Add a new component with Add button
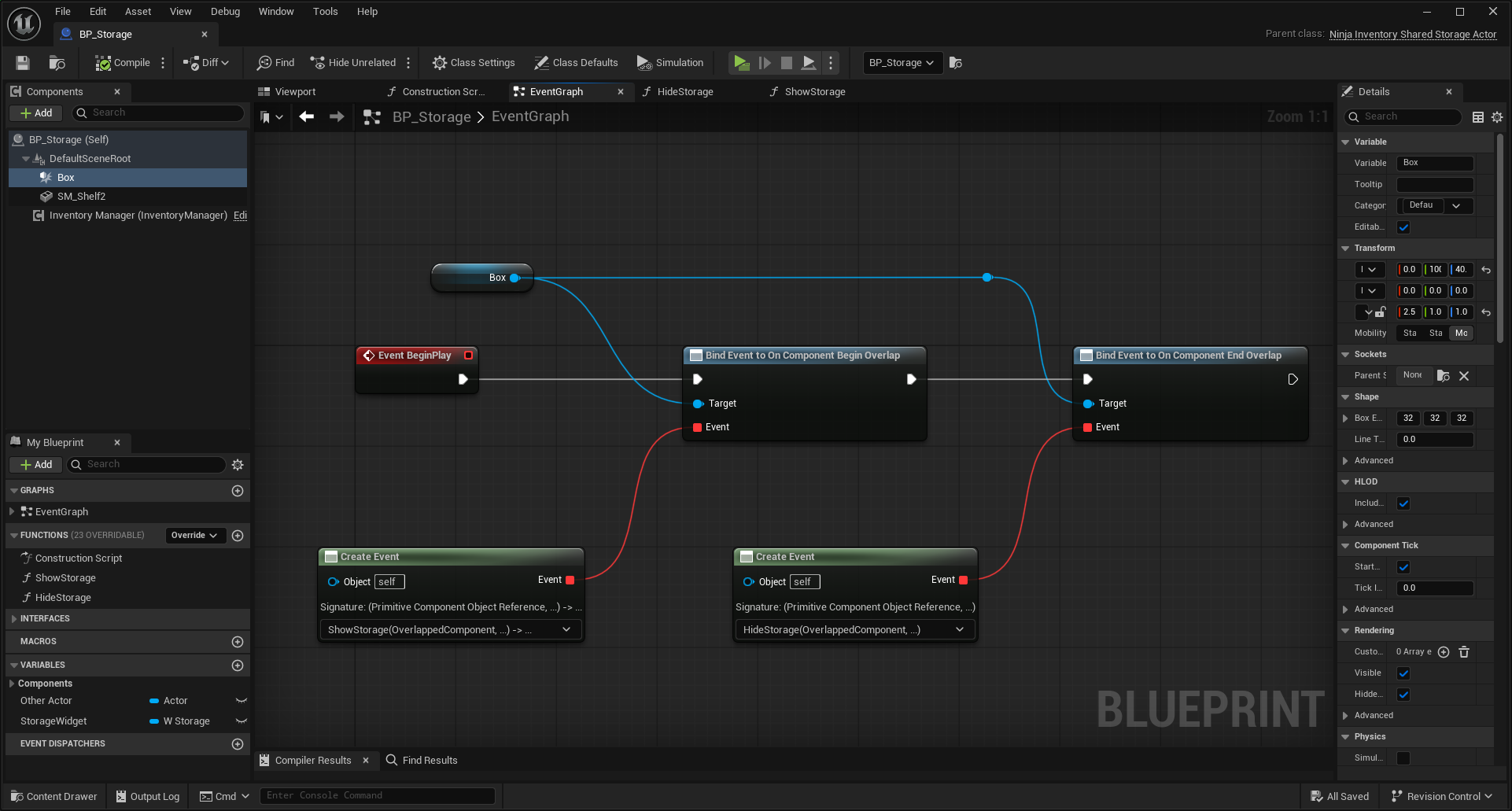Image resolution: width=1512 pixels, height=811 pixels. click(x=35, y=112)
